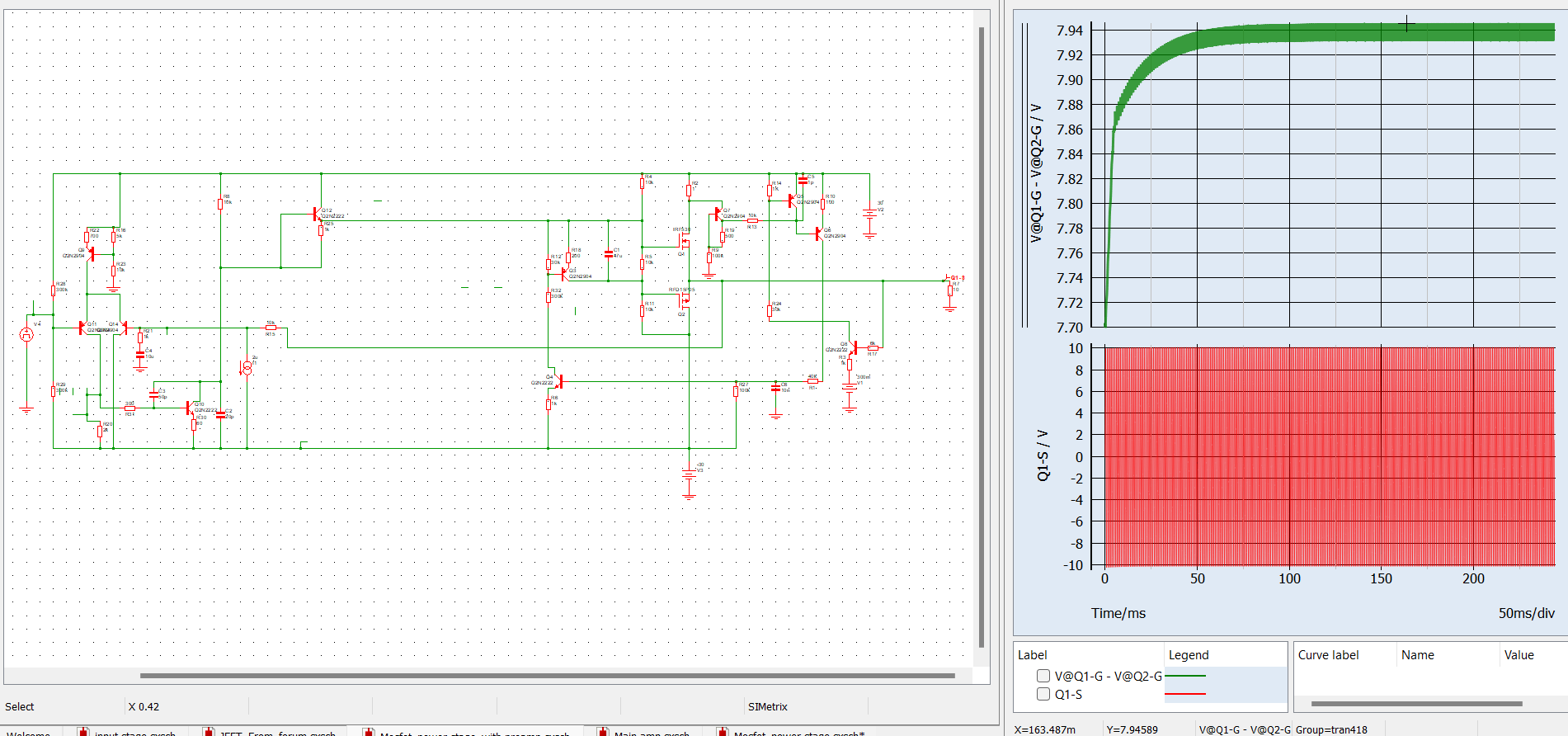Image resolution: width=1568 pixels, height=736 pixels.
Task: Click the 'X 0.42' status bar entry
Action: pos(144,706)
